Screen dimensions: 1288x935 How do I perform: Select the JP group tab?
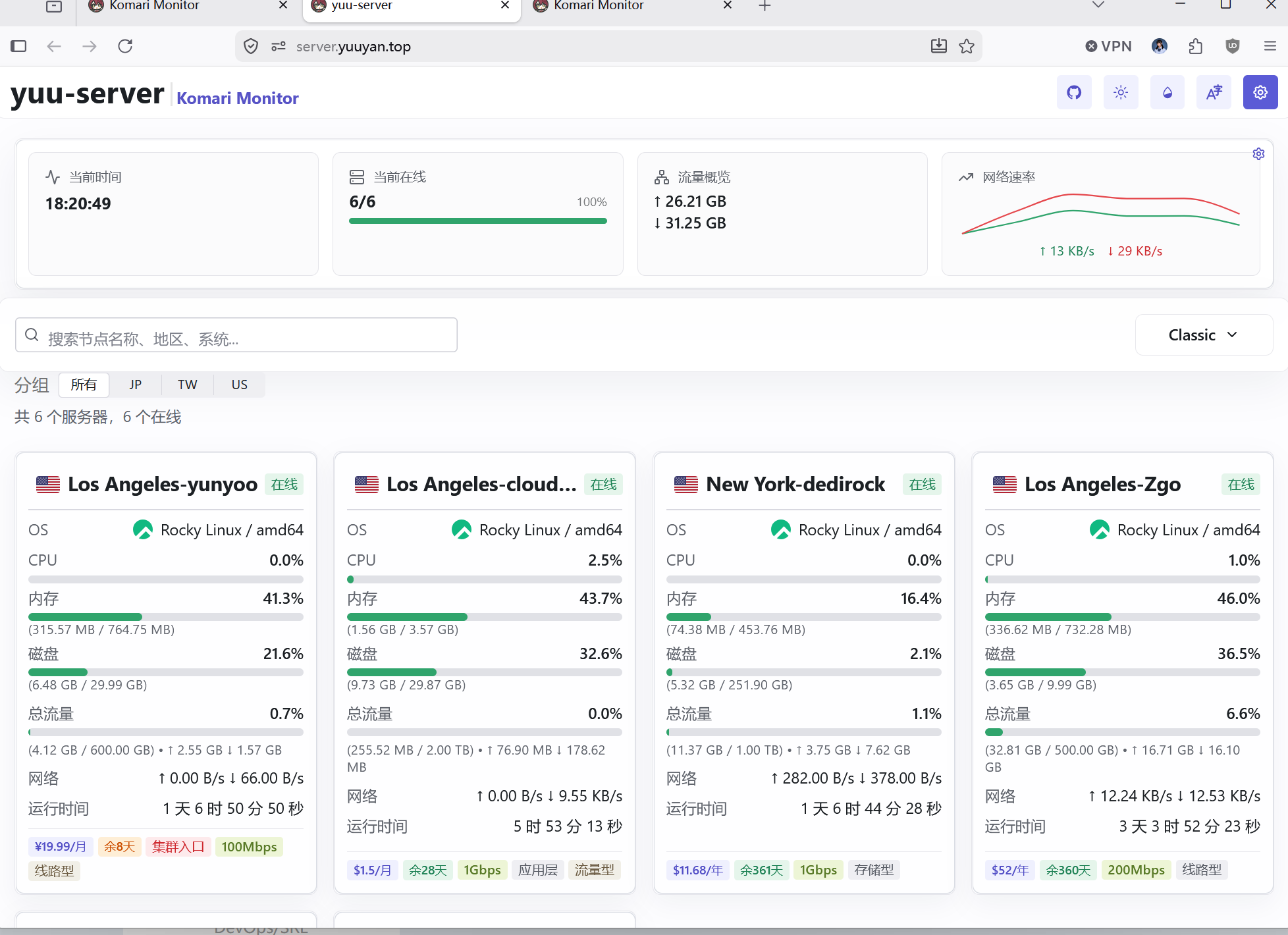136,385
